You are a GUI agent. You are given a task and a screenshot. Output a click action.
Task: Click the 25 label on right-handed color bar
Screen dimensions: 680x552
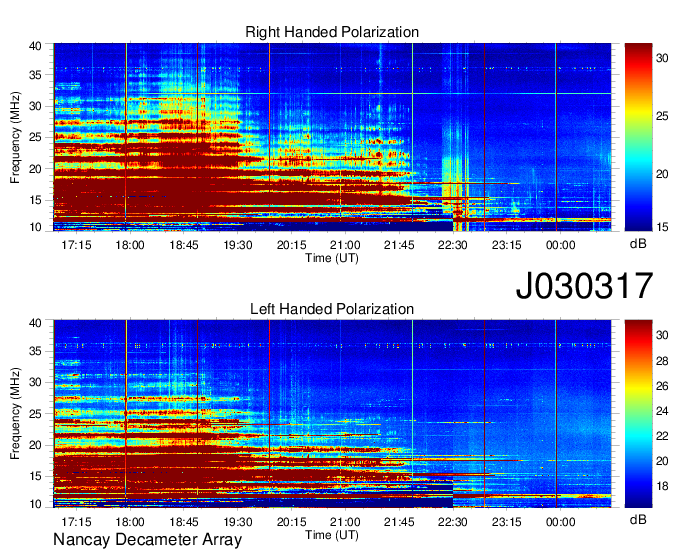662,116
